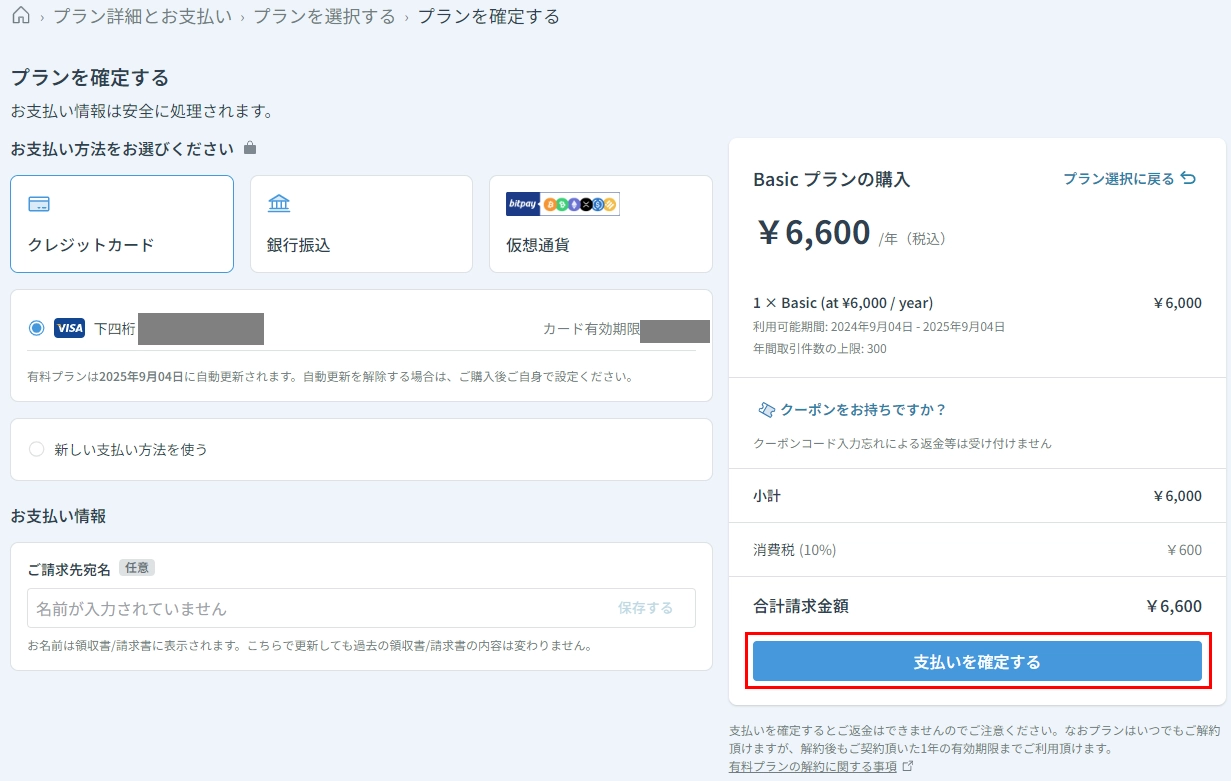1231x781 pixels.
Task: Click Basic プランの購入 heading
Action: pyautogui.click(x=832, y=180)
